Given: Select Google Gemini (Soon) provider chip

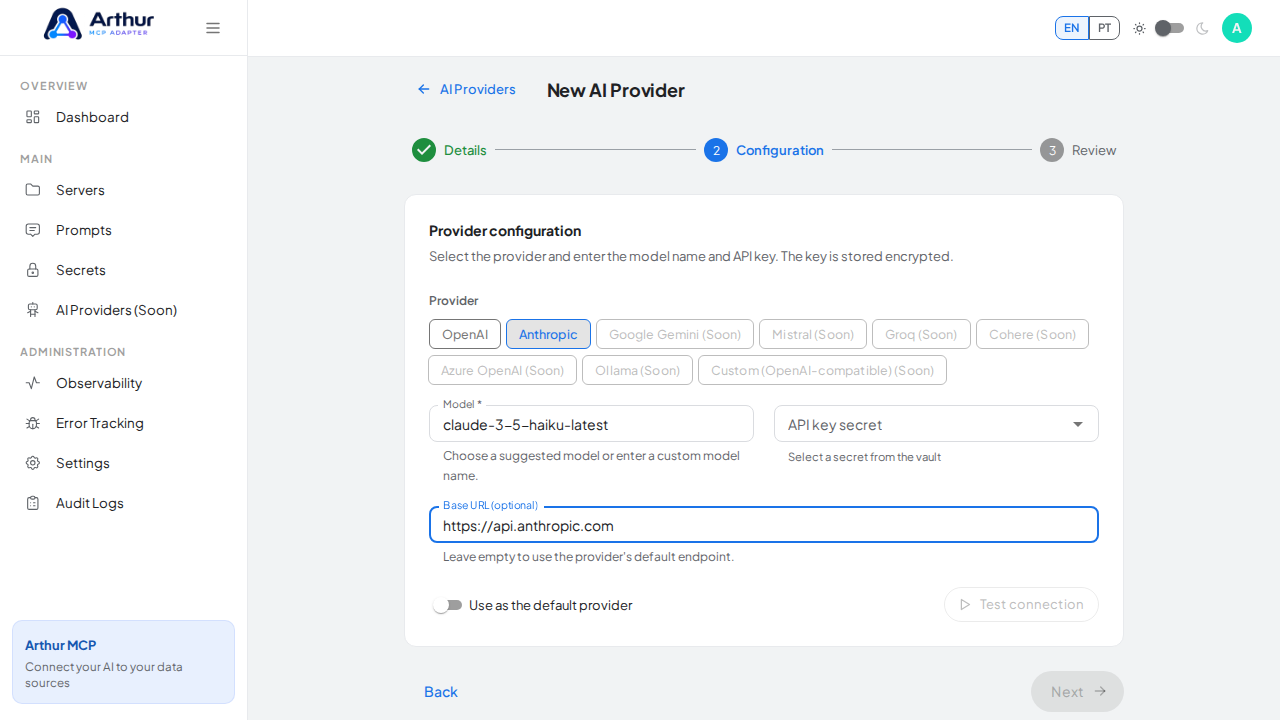Looking at the screenshot, I should (675, 334).
